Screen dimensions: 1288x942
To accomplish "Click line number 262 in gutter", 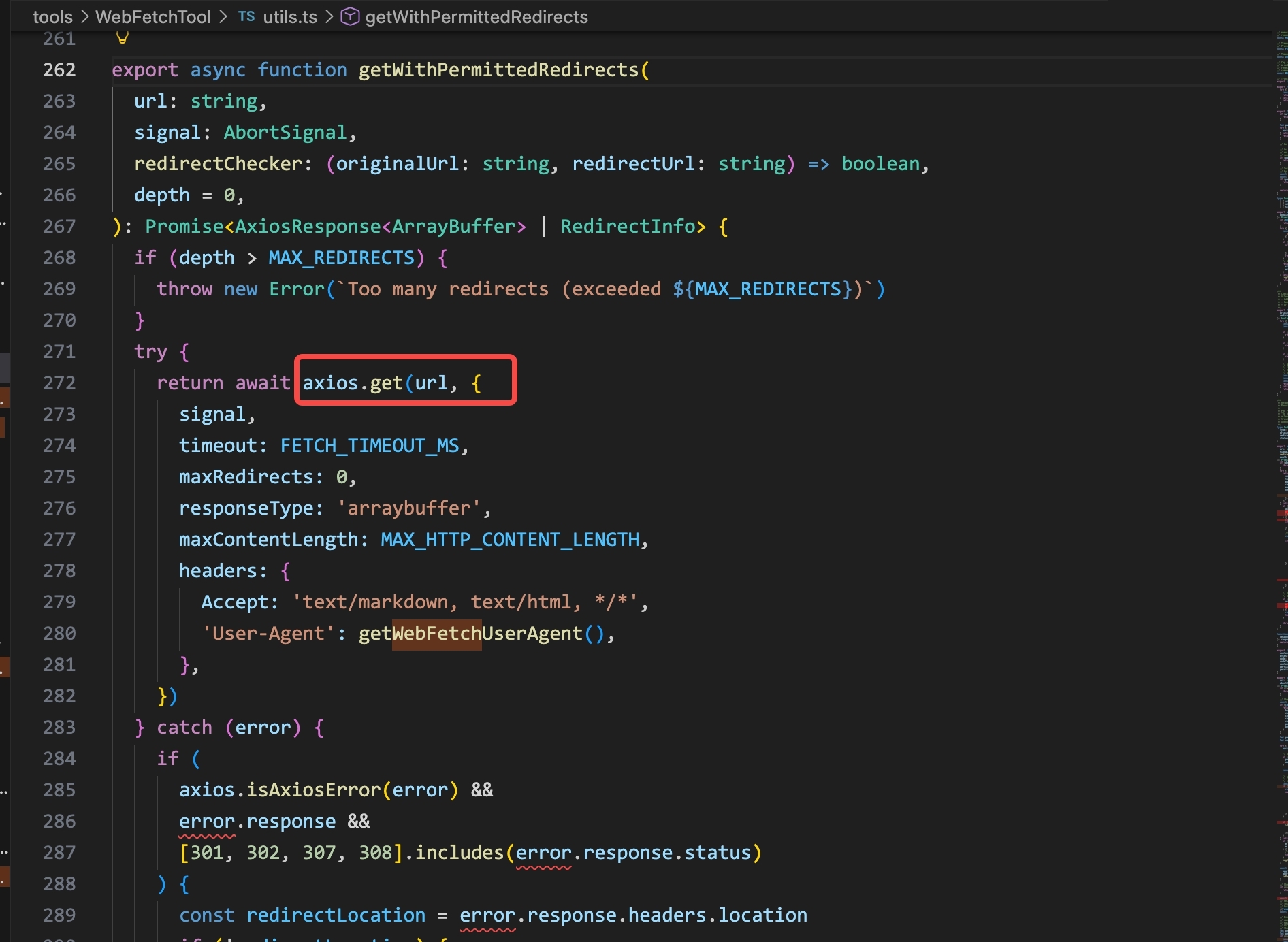I will [x=59, y=70].
